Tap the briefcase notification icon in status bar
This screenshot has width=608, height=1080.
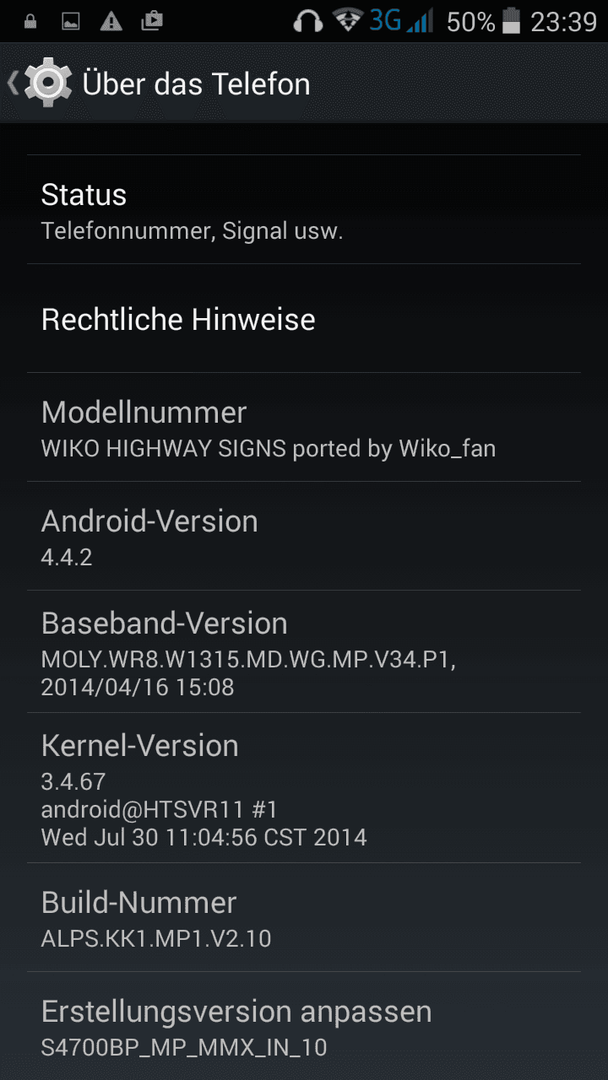[x=151, y=21]
